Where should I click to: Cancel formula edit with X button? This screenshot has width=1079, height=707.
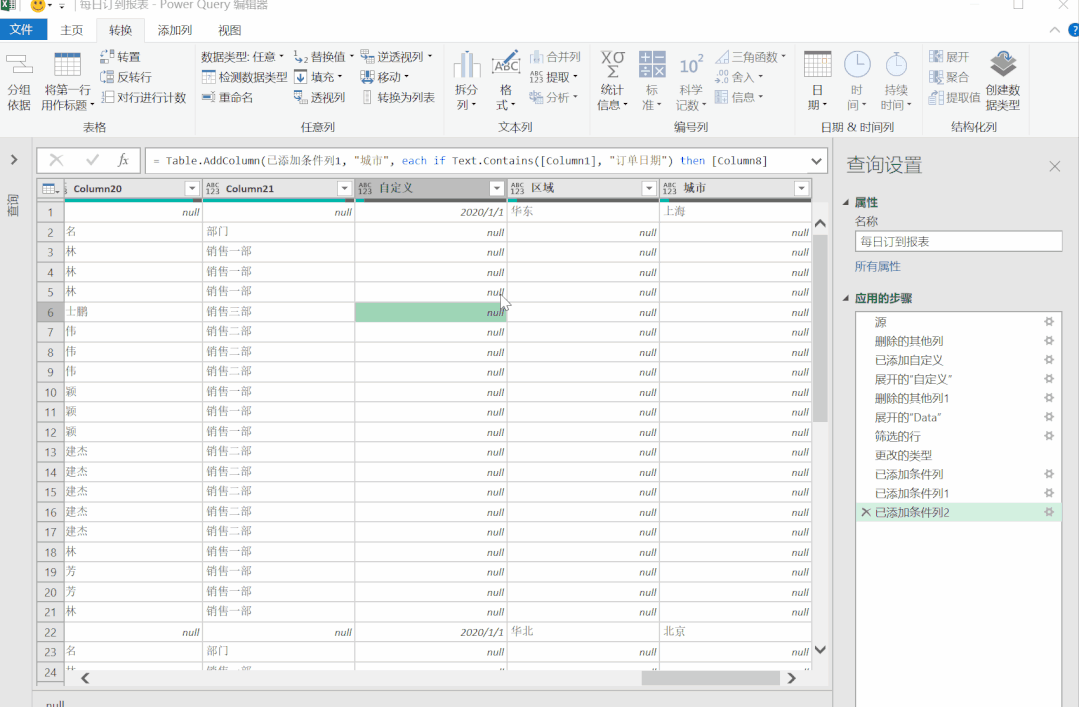(56, 160)
